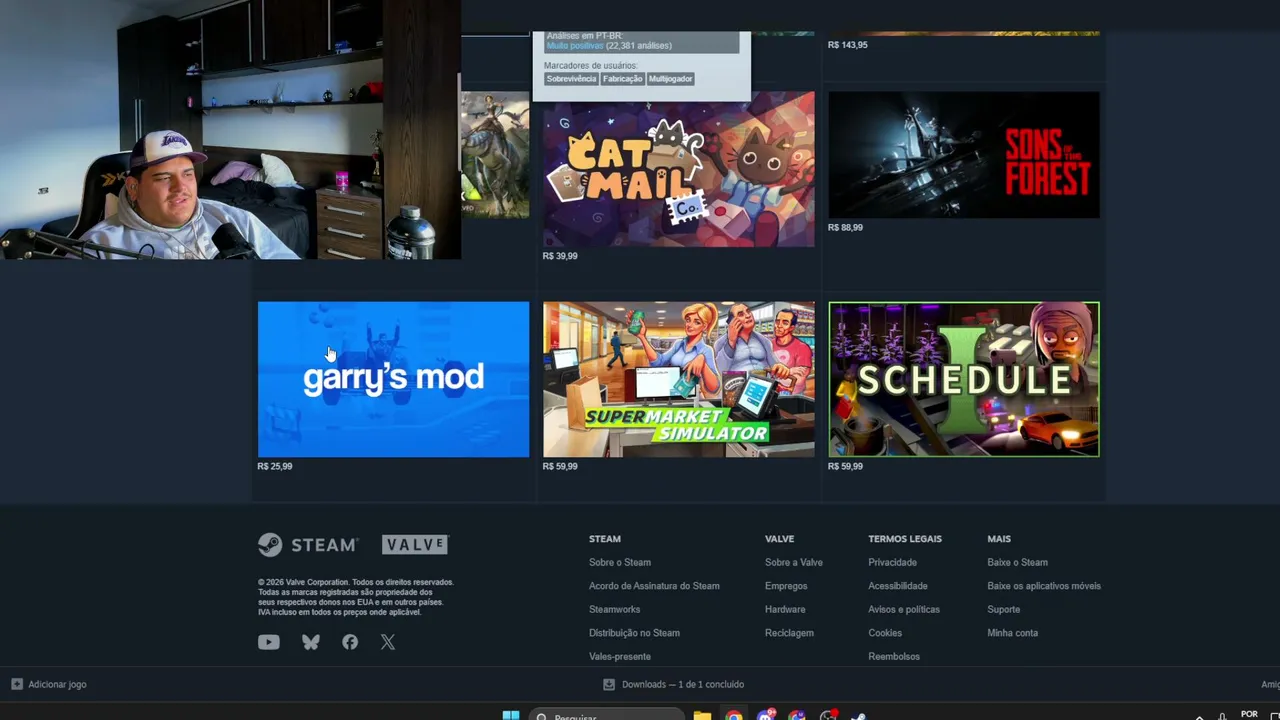Select the Sobrevivência user tag

coord(571,79)
